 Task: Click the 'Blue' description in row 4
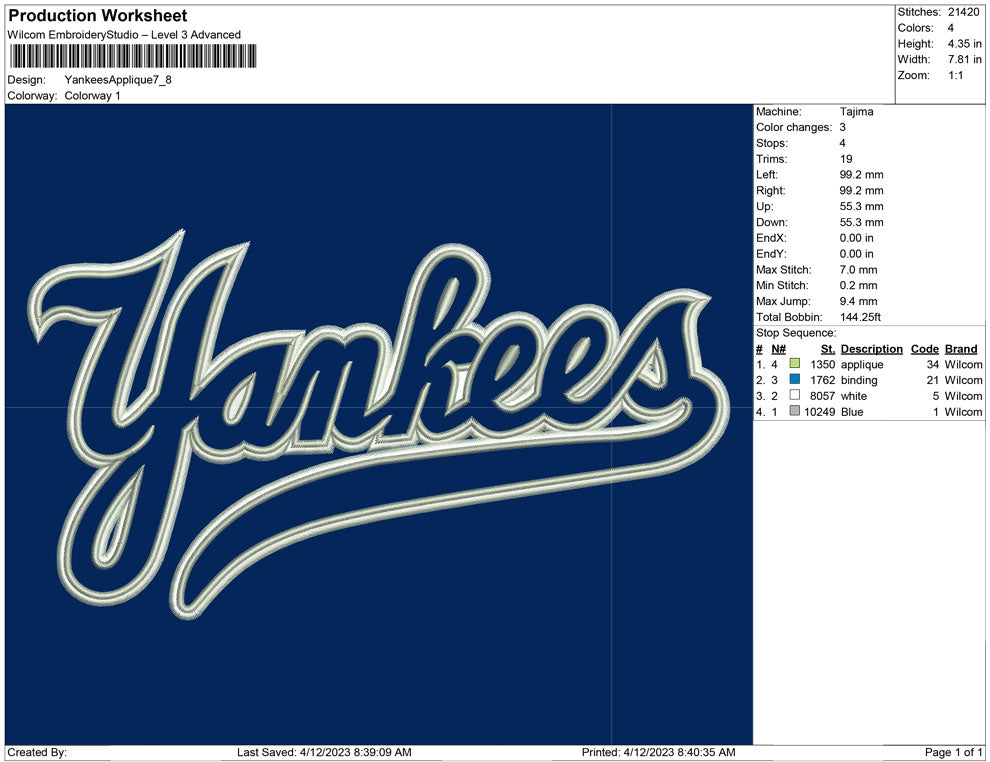pyautogui.click(x=852, y=412)
